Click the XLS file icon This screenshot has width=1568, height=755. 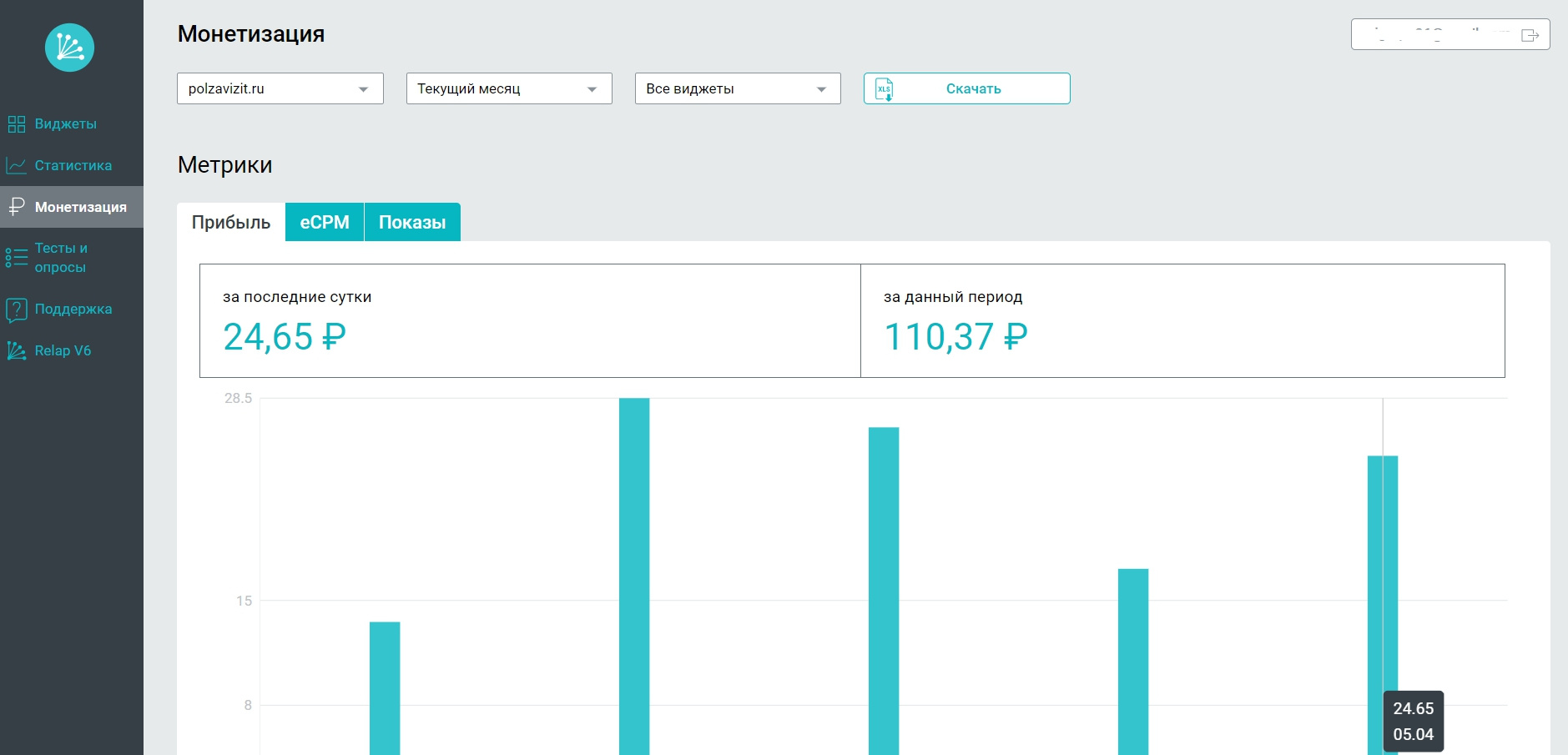coord(884,88)
